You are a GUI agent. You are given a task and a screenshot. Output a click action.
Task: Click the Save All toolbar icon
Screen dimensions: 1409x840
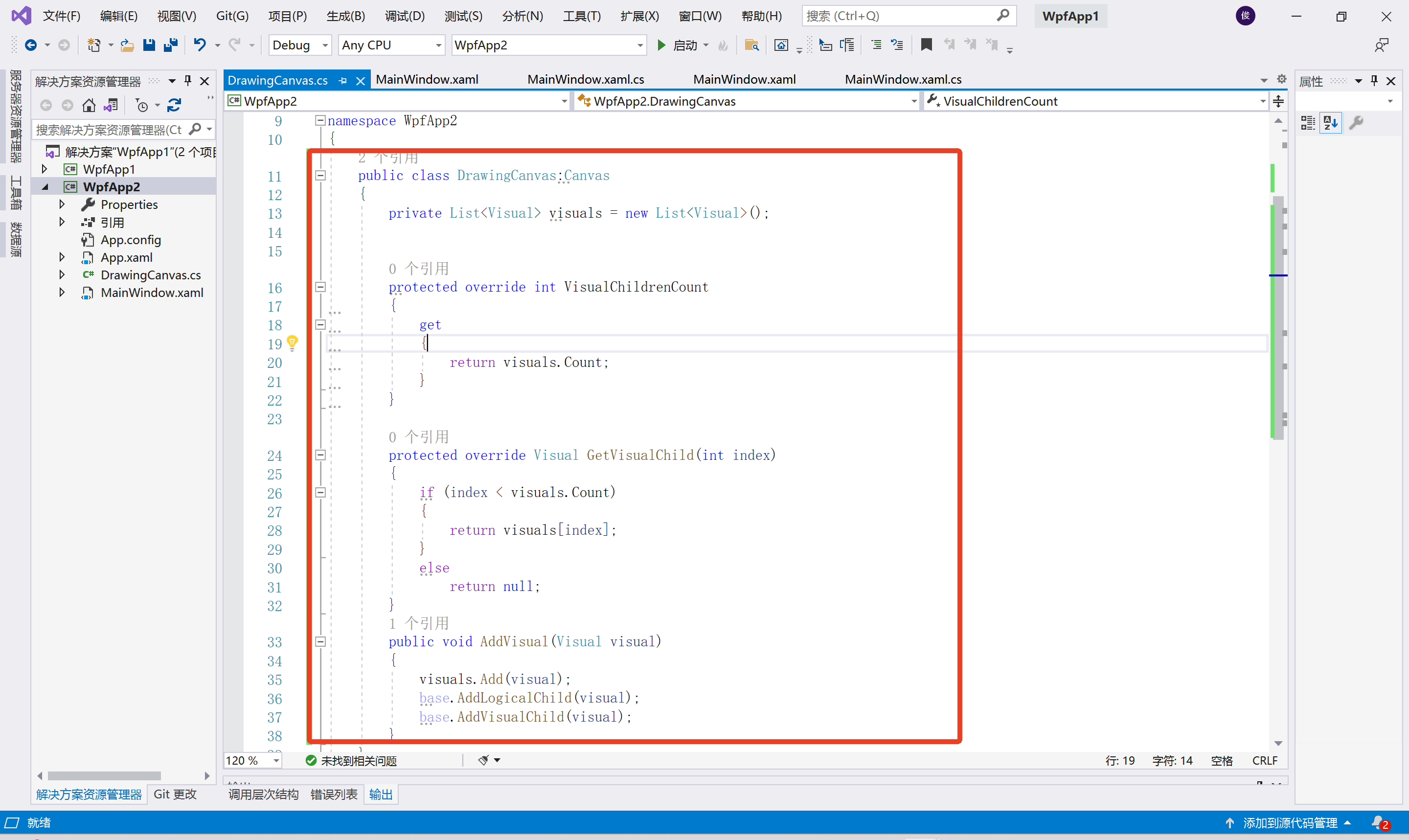click(x=170, y=45)
